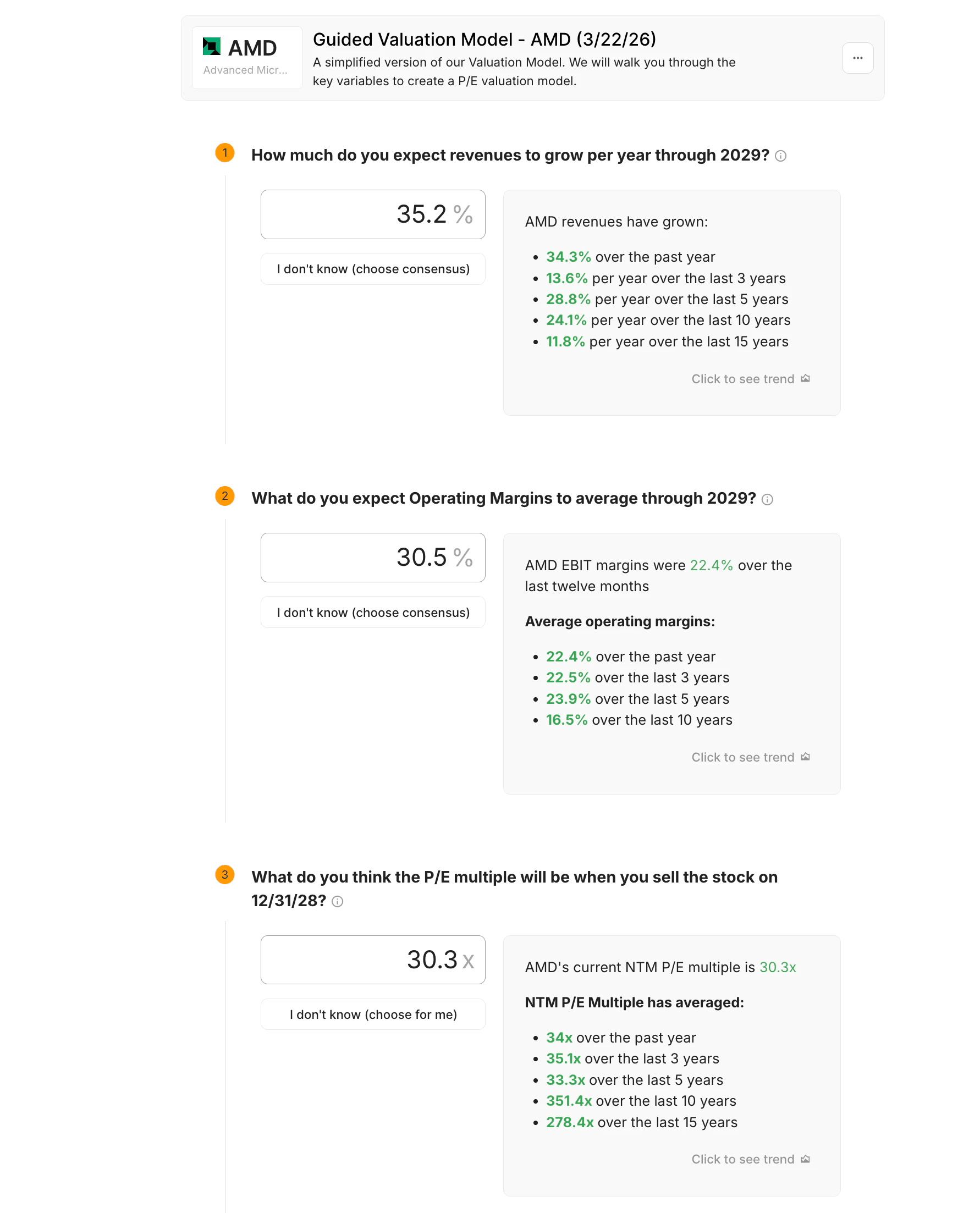Click info icon beside Operating Margins question
This screenshot has height=1213, width=980.
coord(767,499)
